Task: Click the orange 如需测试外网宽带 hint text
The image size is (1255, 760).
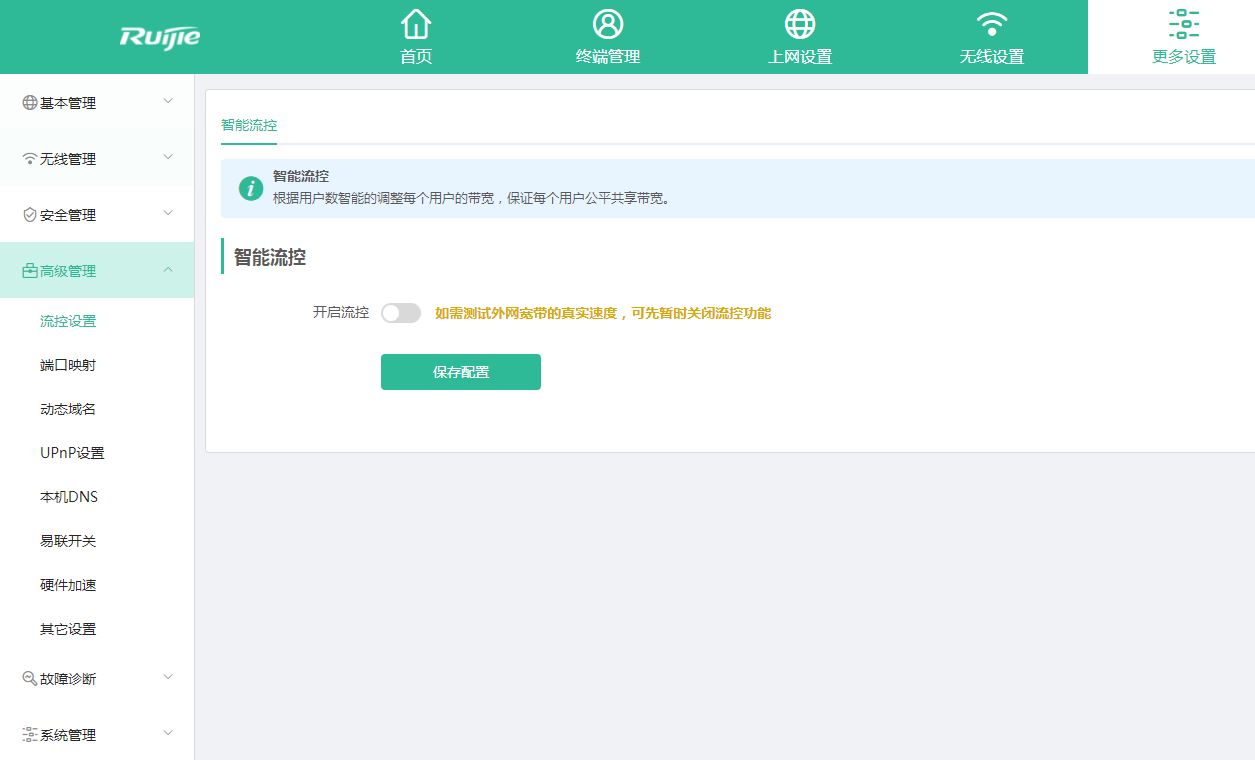Action: 603,313
